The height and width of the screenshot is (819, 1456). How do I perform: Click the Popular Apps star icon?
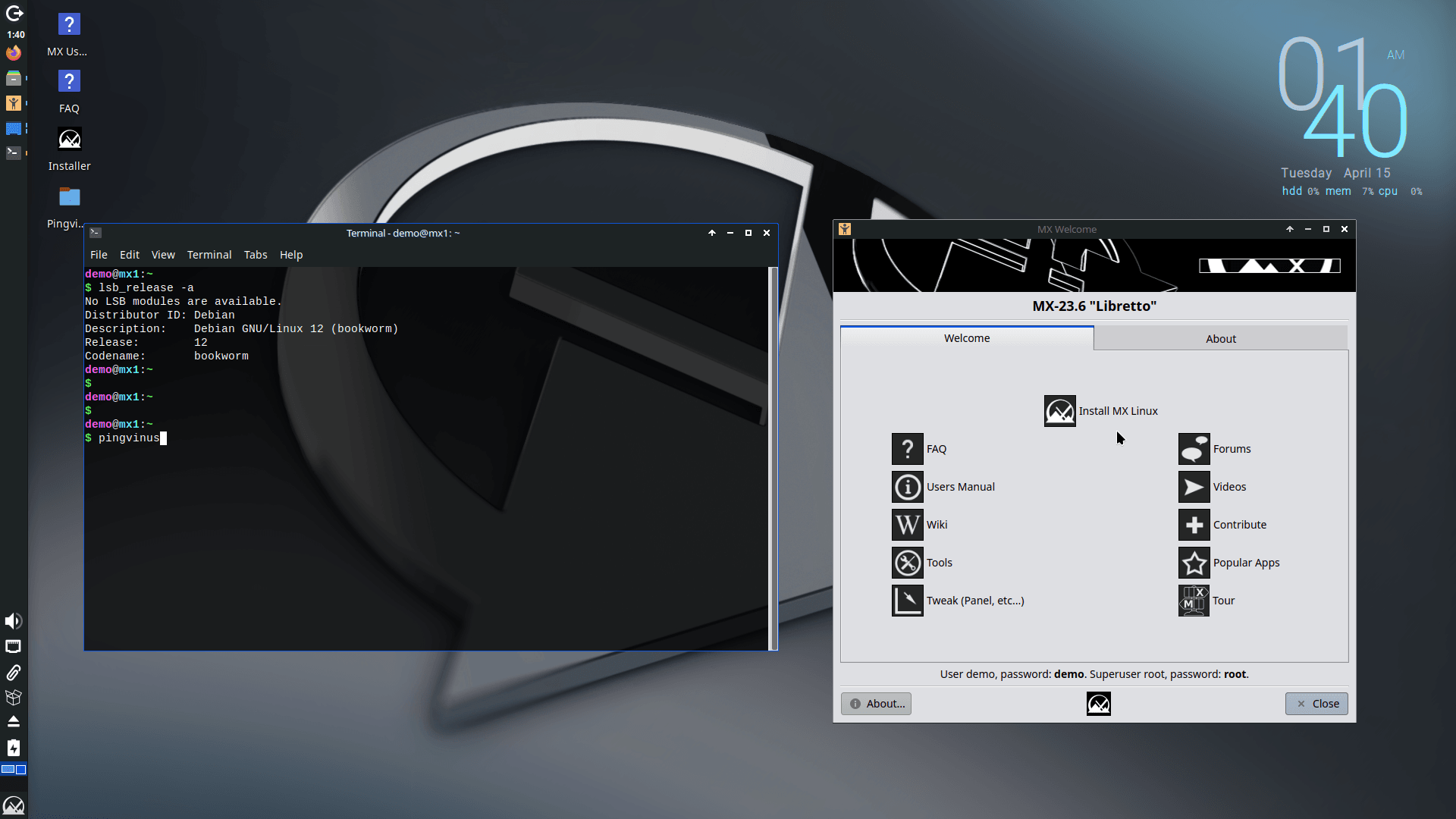coord(1194,563)
